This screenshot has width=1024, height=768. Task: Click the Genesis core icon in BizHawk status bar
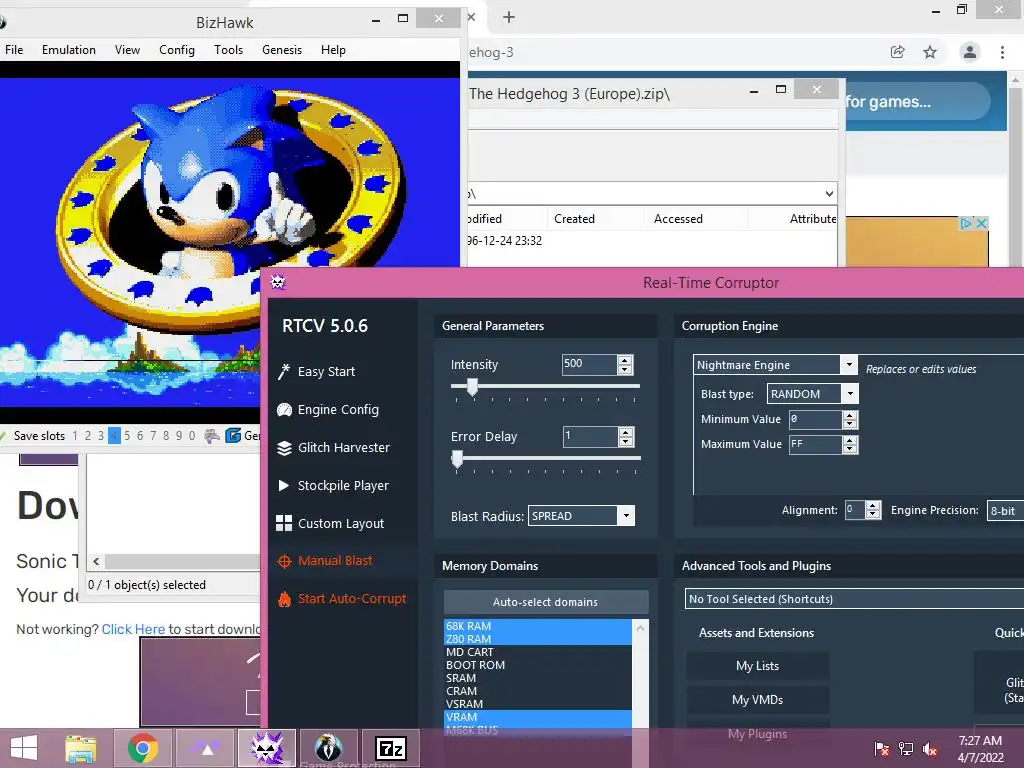233,436
